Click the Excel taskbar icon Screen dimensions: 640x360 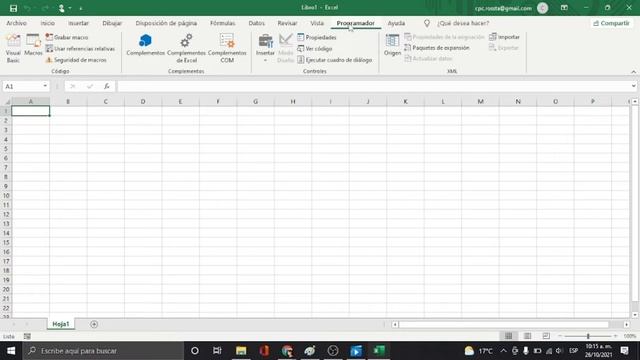pos(379,351)
